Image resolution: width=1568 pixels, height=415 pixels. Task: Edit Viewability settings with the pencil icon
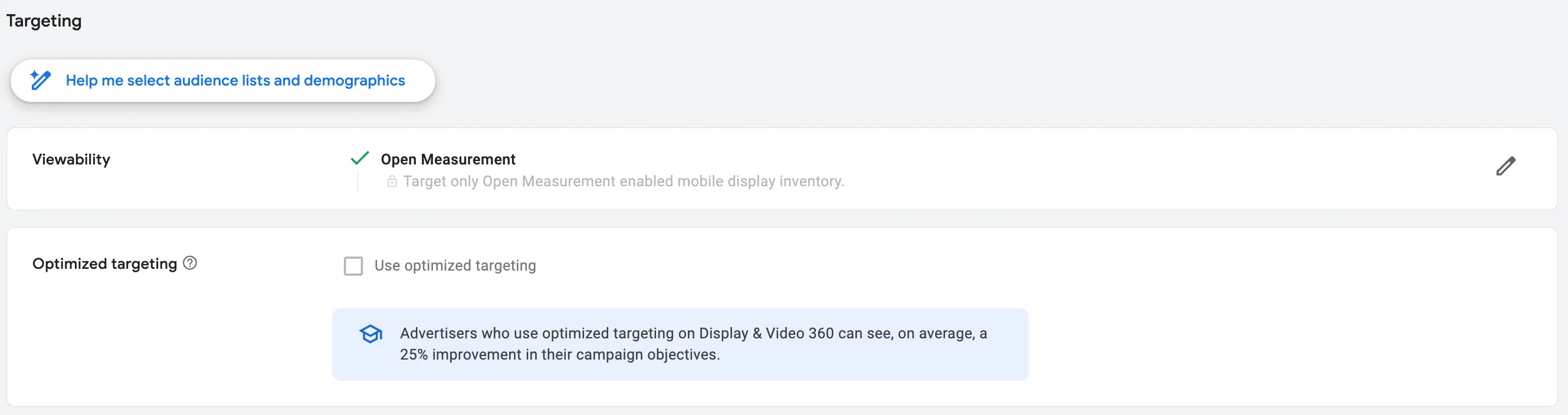(1505, 166)
